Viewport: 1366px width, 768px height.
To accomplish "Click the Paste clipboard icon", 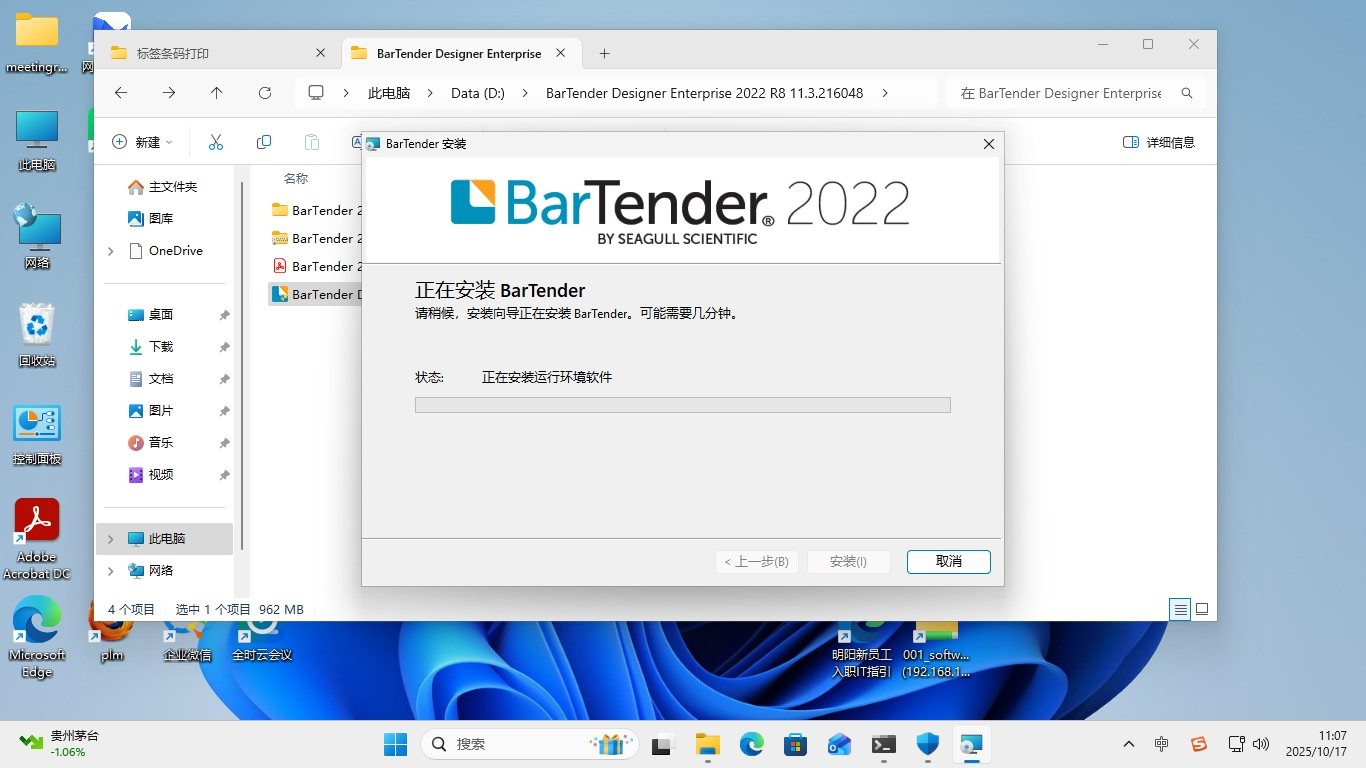I will point(312,142).
